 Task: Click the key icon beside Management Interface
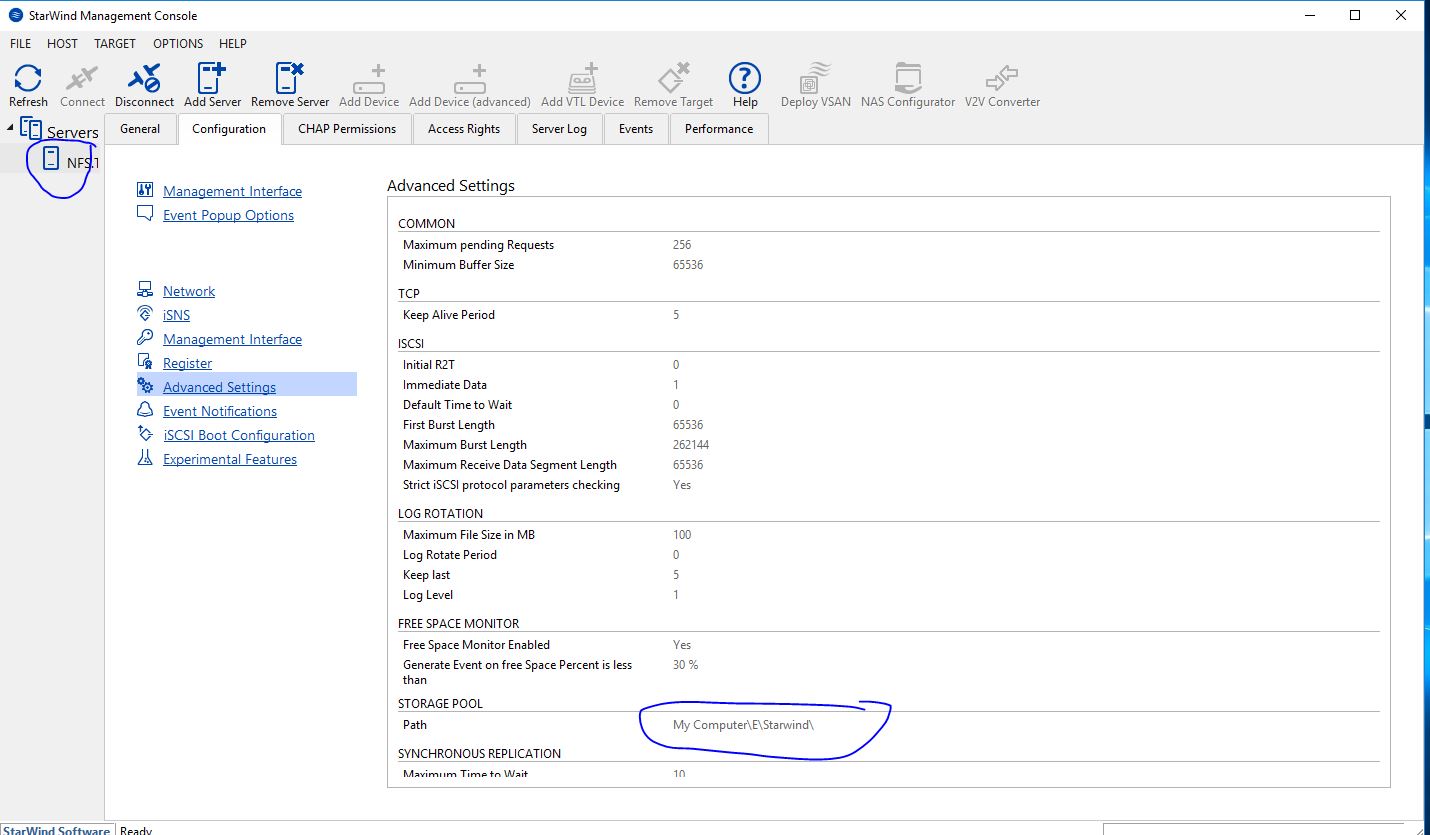pos(145,338)
